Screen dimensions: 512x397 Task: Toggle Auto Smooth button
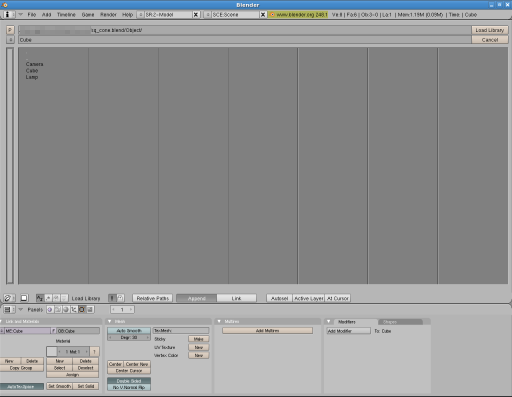129,331
